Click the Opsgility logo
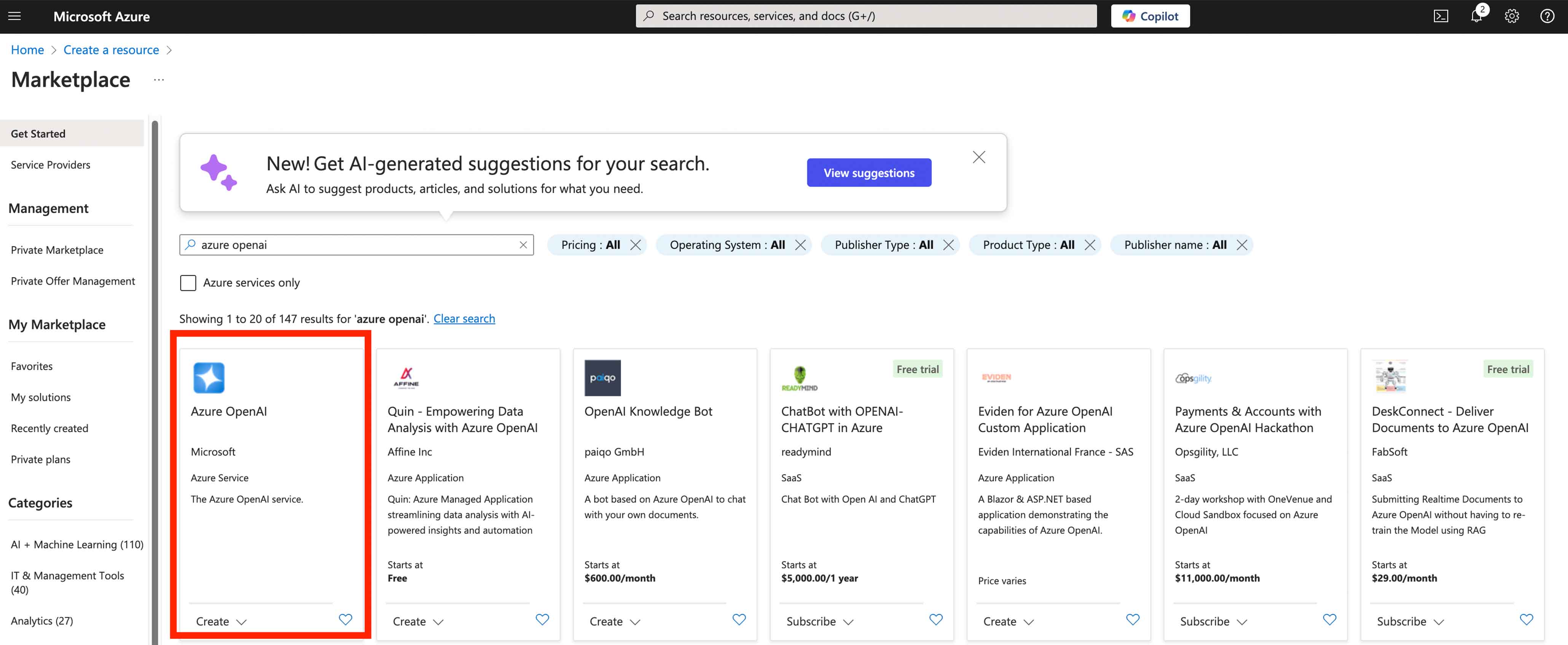This screenshot has height=645, width=1568. pos(1193,378)
